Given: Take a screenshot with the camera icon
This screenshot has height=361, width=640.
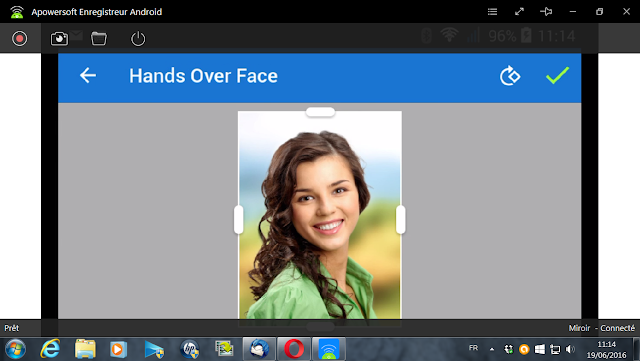Looking at the screenshot, I should [x=59, y=39].
